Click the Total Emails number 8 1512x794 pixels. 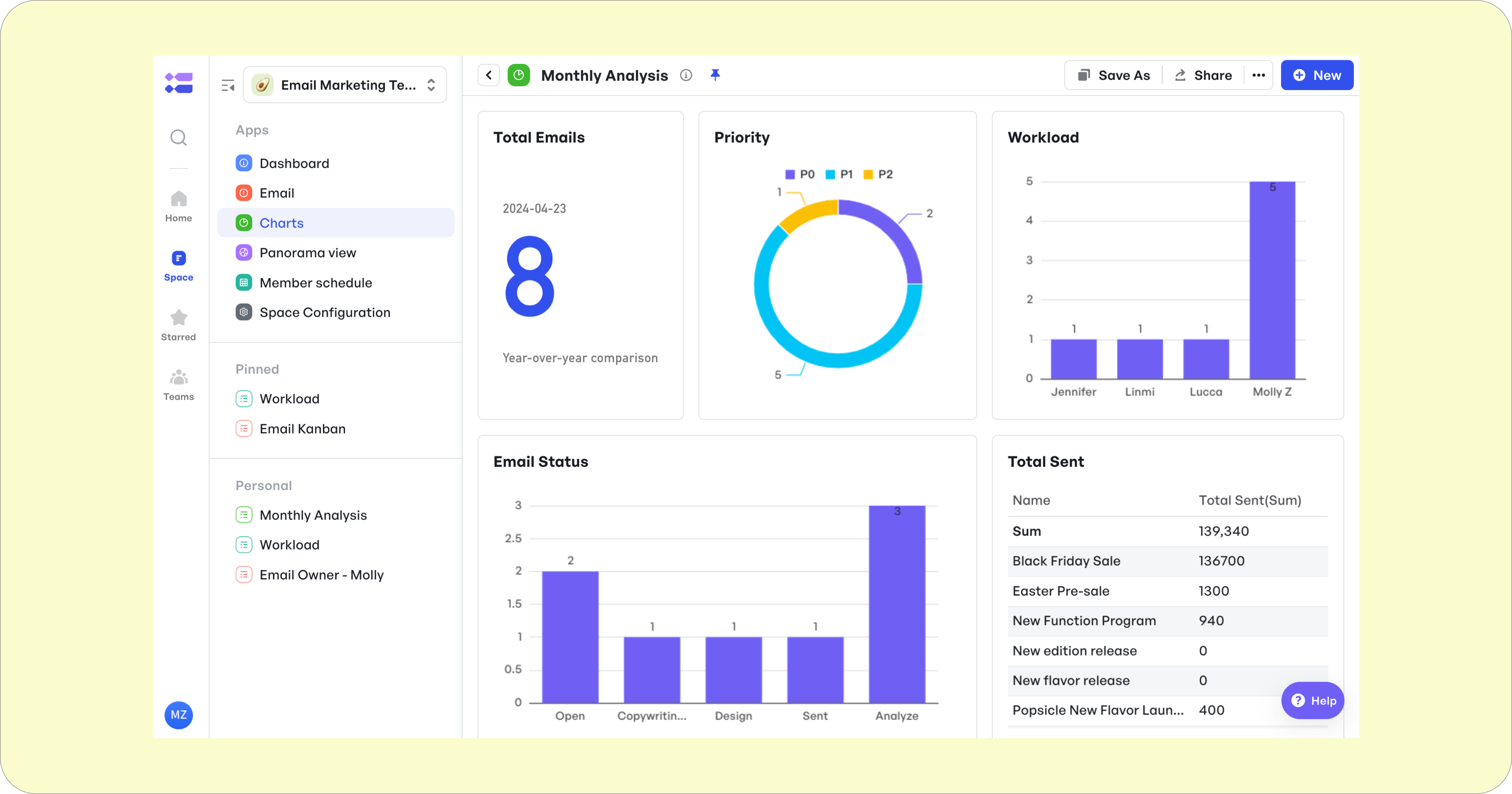point(530,276)
